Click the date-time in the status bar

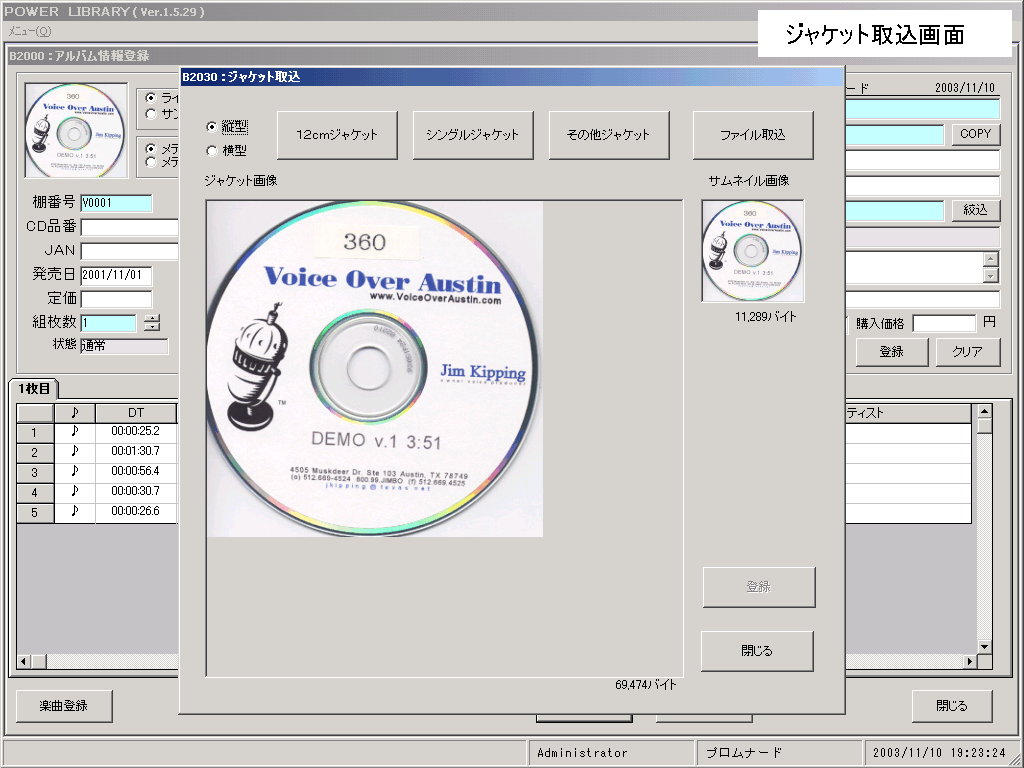coord(939,753)
